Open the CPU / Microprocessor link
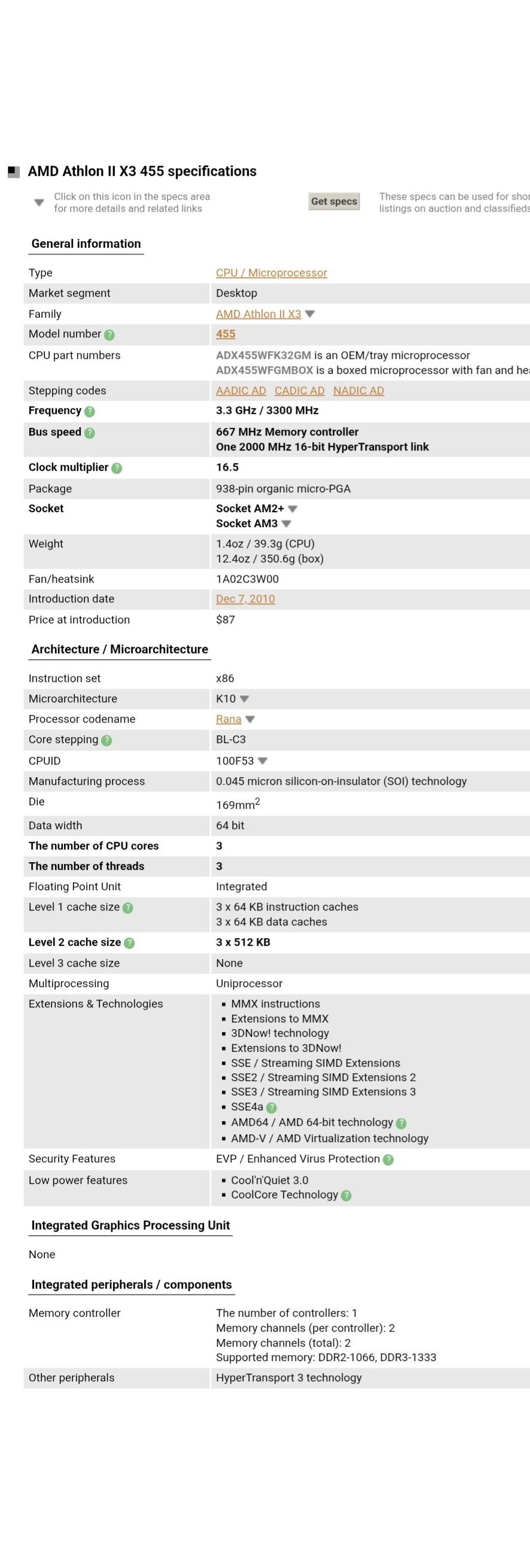 (x=272, y=273)
